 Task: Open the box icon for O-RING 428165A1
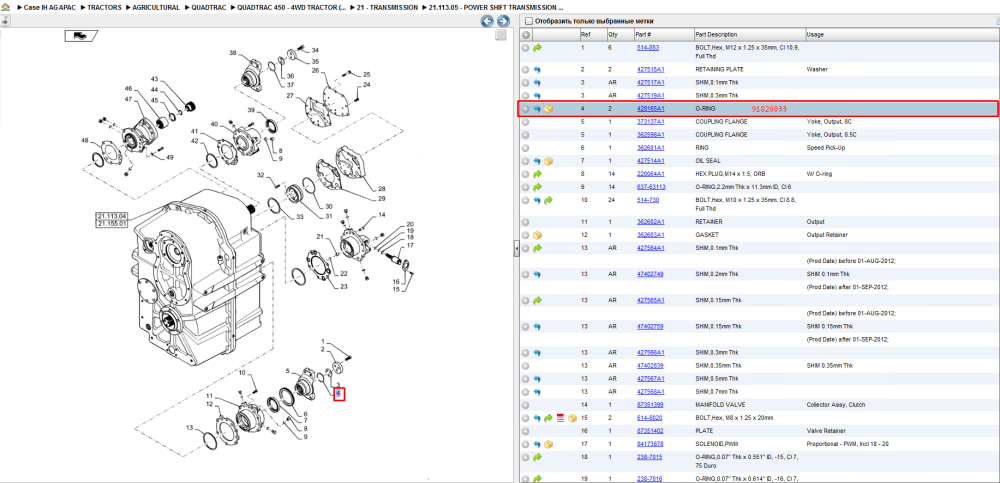(x=548, y=109)
